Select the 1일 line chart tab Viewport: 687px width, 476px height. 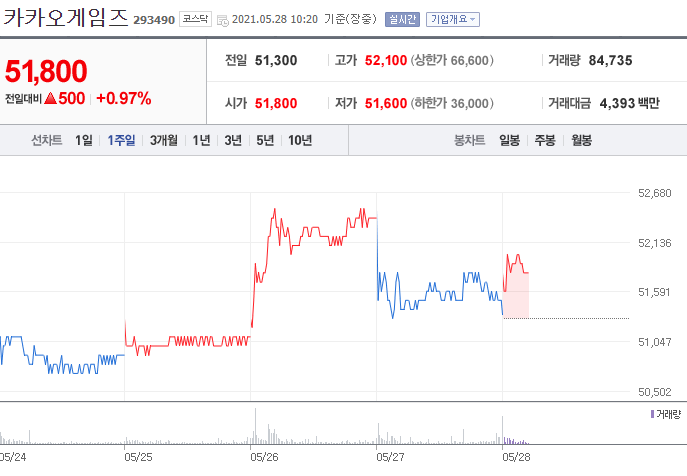click(84, 140)
